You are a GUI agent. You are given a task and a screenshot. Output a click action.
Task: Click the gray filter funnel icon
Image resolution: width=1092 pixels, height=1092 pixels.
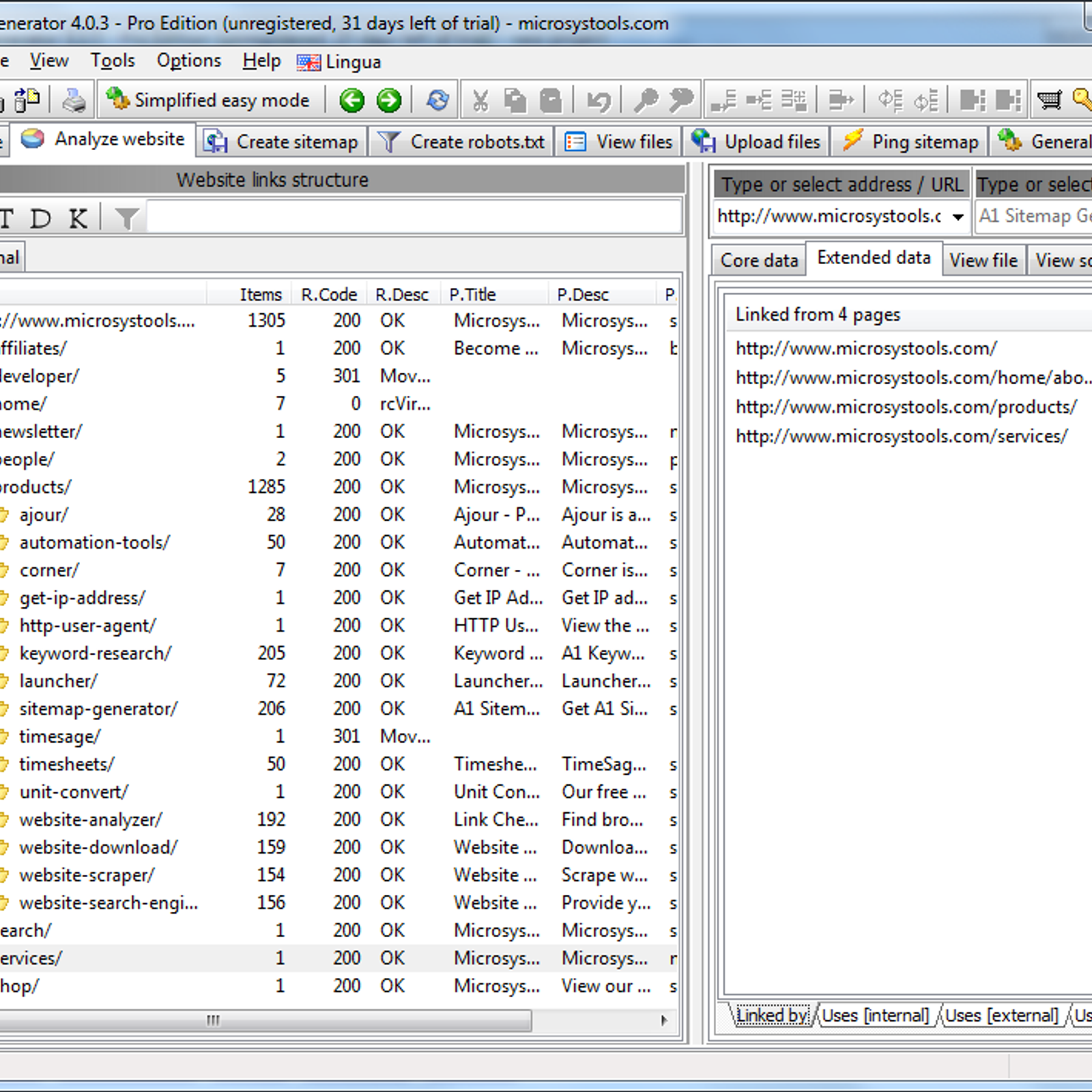(x=127, y=218)
